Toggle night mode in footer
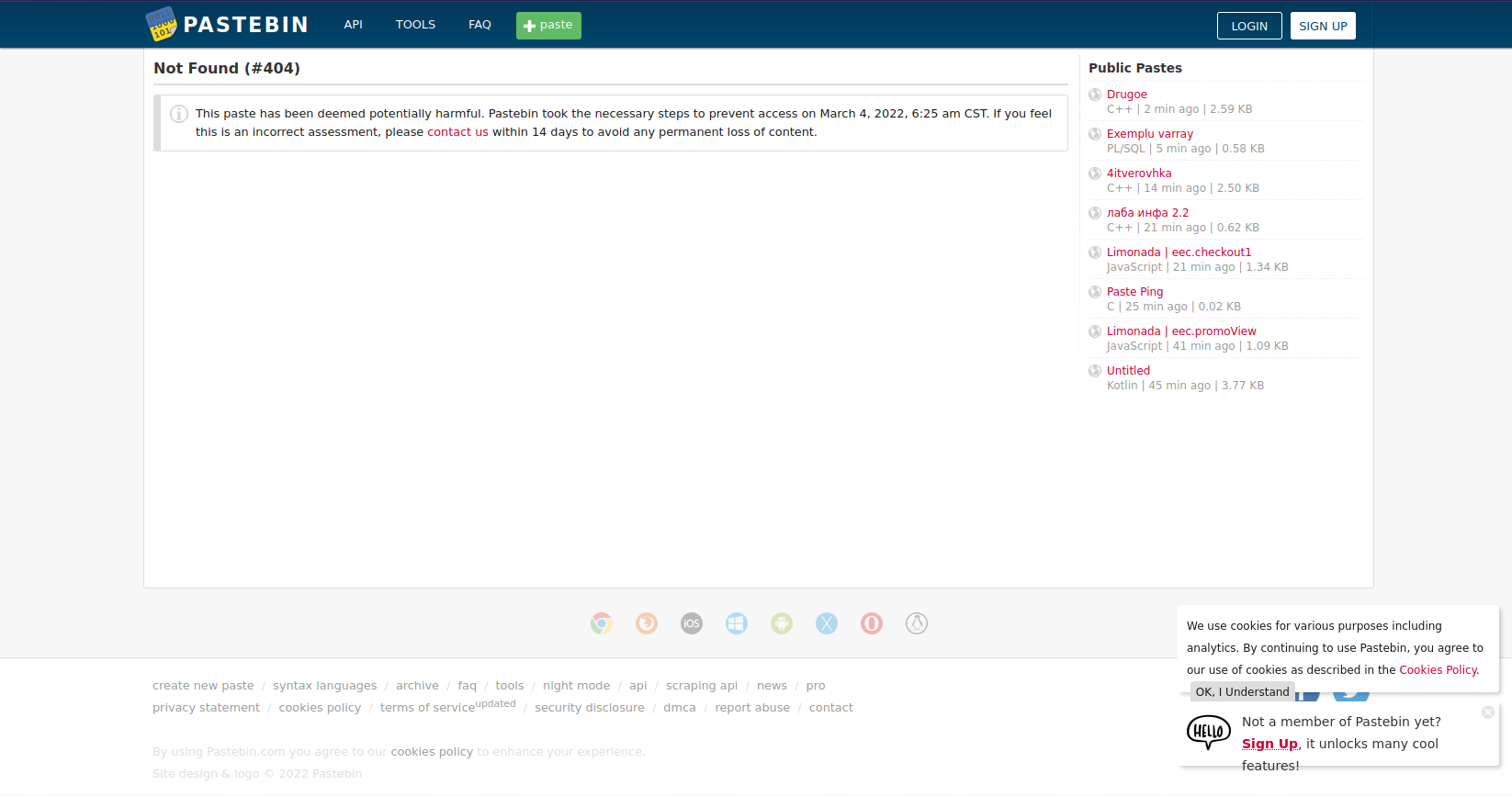Screen dimensions: 1512x796 [x=576, y=686]
